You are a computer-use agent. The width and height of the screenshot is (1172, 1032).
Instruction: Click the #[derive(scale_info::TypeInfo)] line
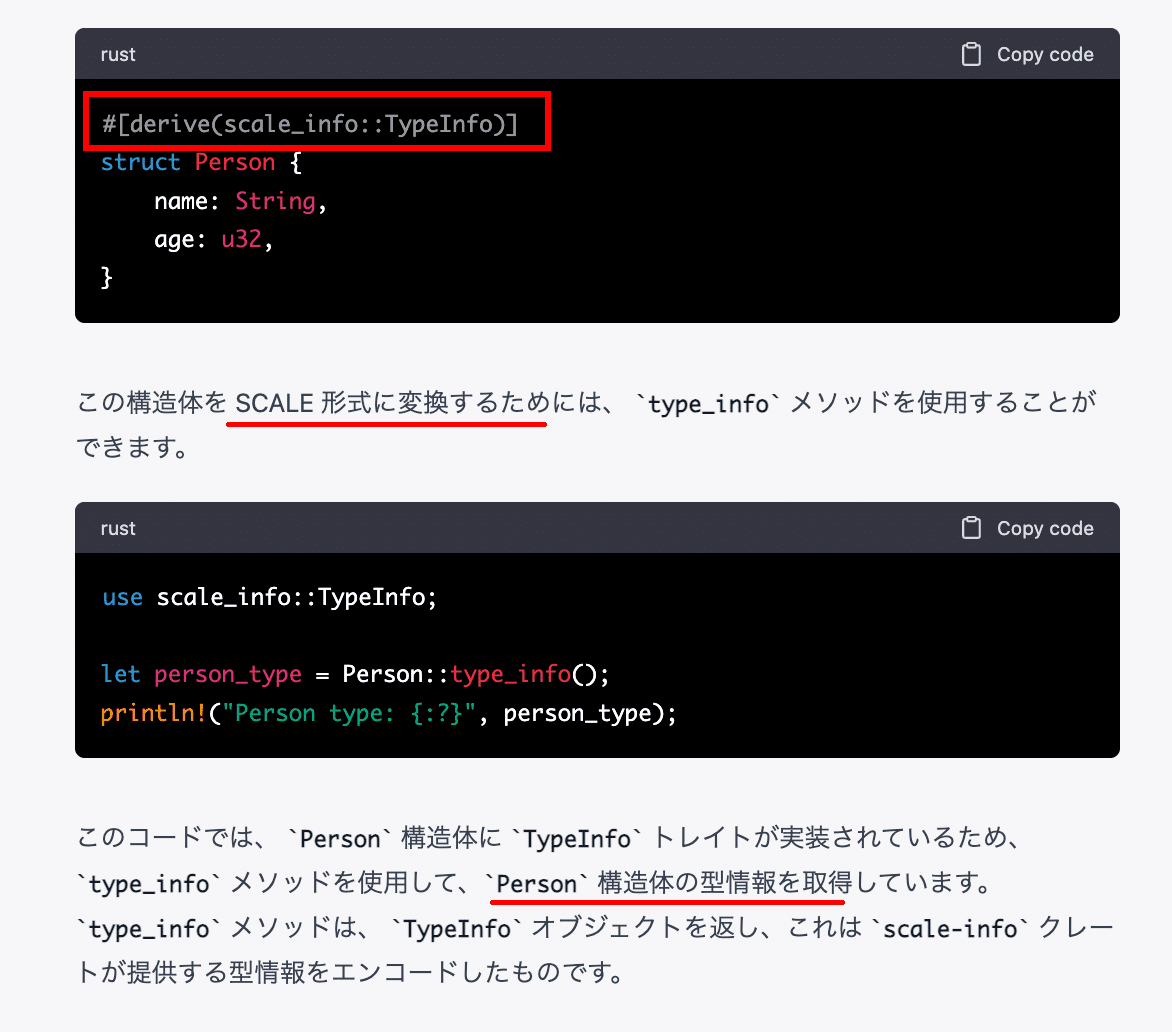pos(310,123)
